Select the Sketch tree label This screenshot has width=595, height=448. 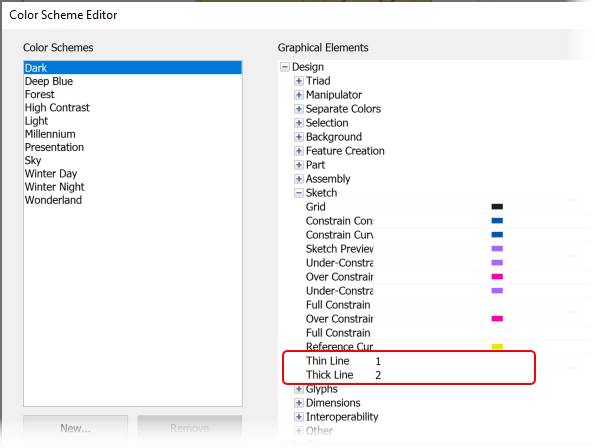point(321,193)
